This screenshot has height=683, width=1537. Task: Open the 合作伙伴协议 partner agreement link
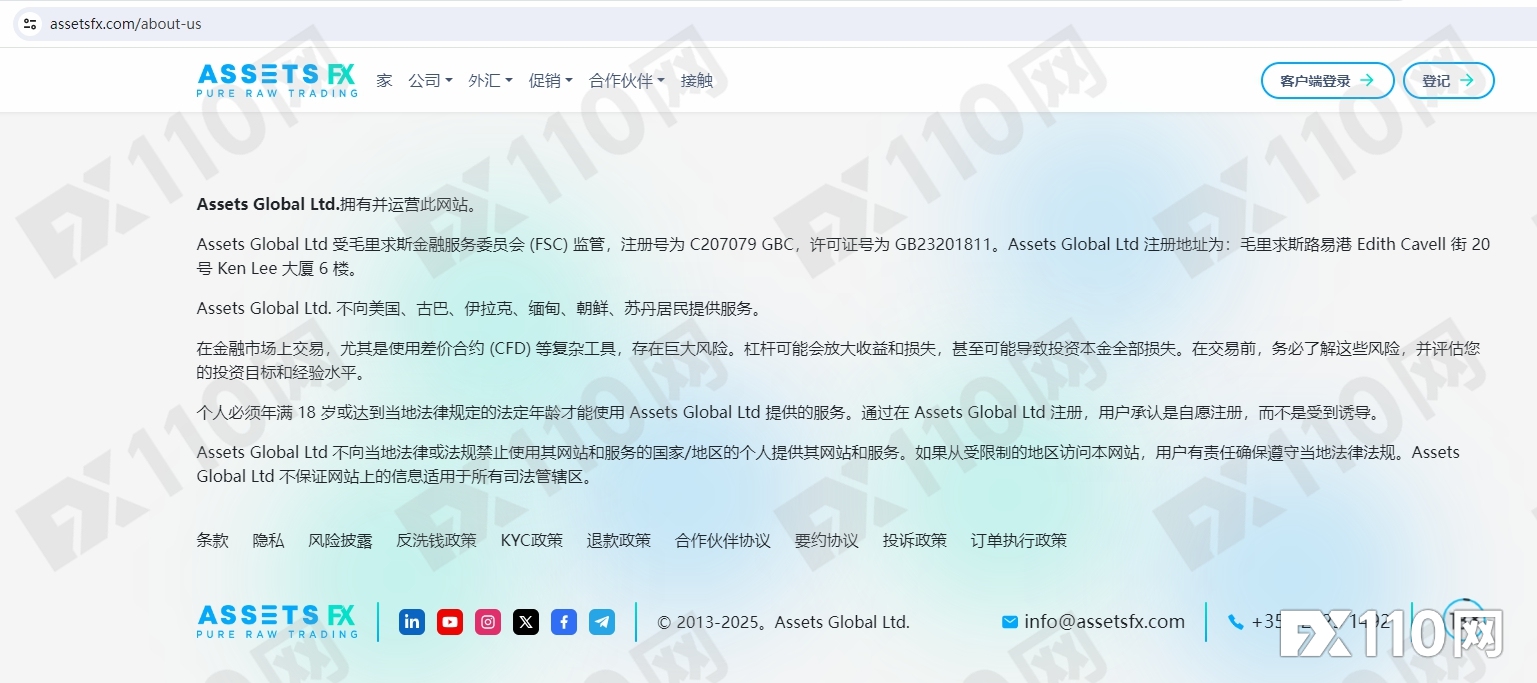tap(723, 540)
